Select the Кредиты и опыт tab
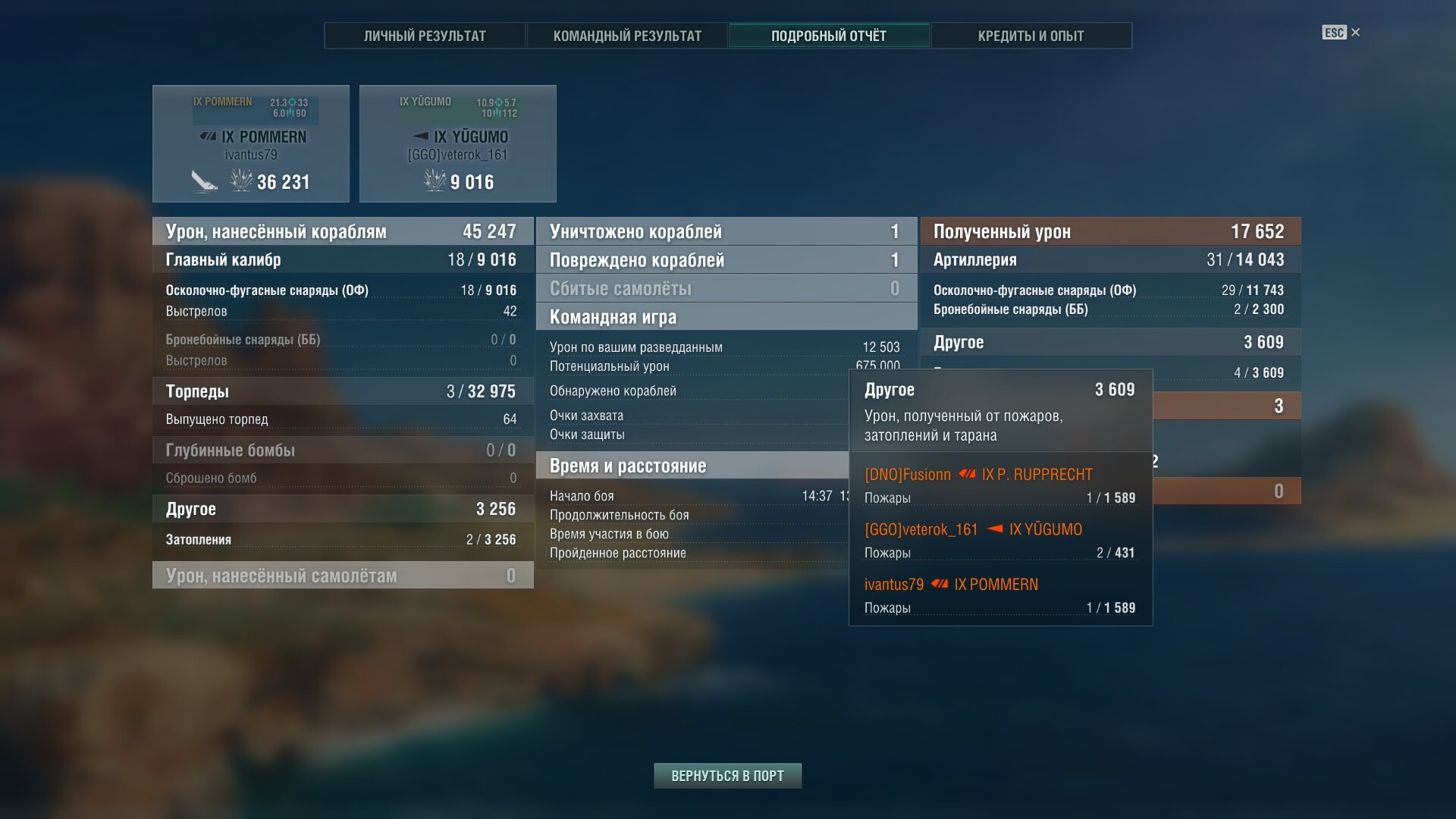This screenshot has width=1456, height=819. point(1031,36)
